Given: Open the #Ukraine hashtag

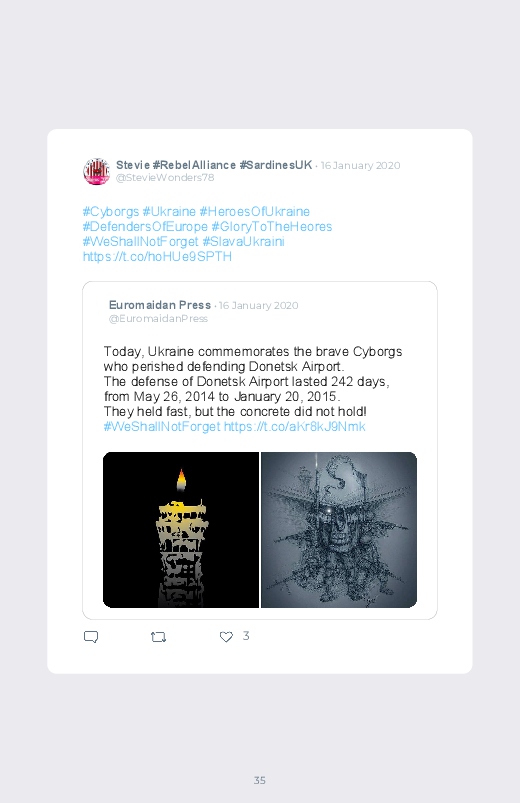Looking at the screenshot, I should (x=169, y=212).
